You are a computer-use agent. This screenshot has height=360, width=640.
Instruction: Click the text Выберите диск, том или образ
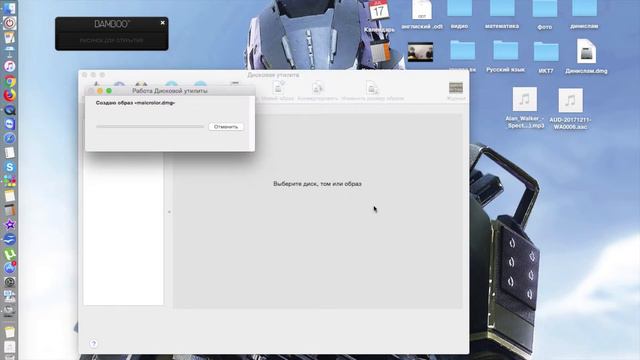pyautogui.click(x=317, y=184)
